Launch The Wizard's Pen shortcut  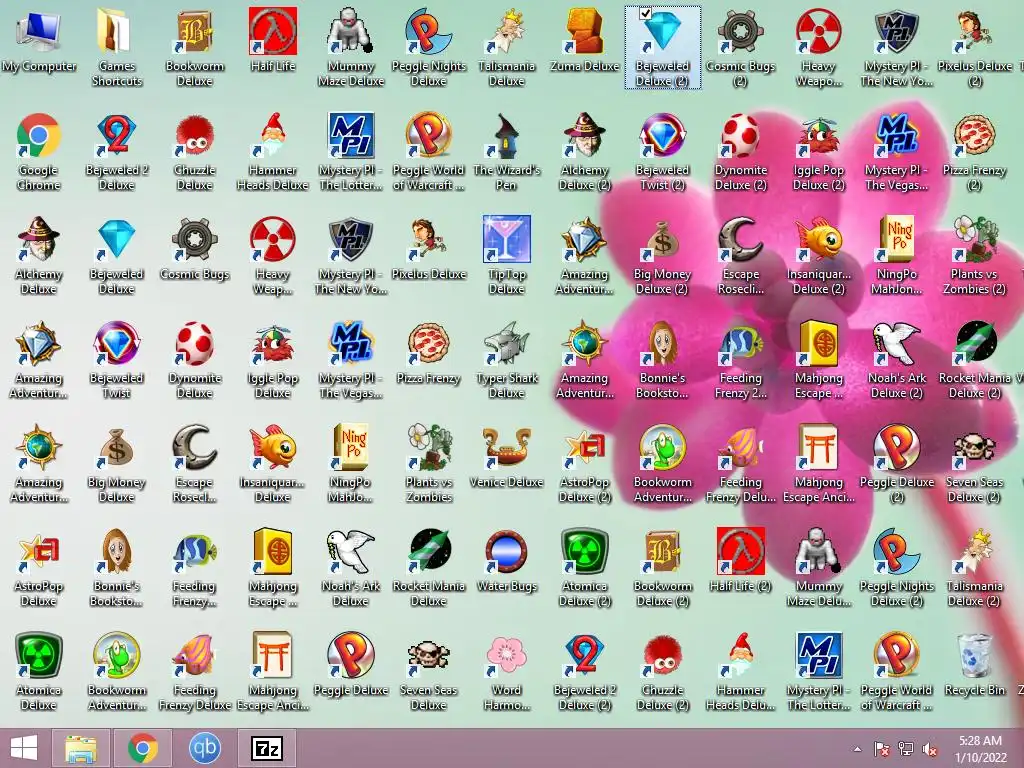(x=507, y=152)
